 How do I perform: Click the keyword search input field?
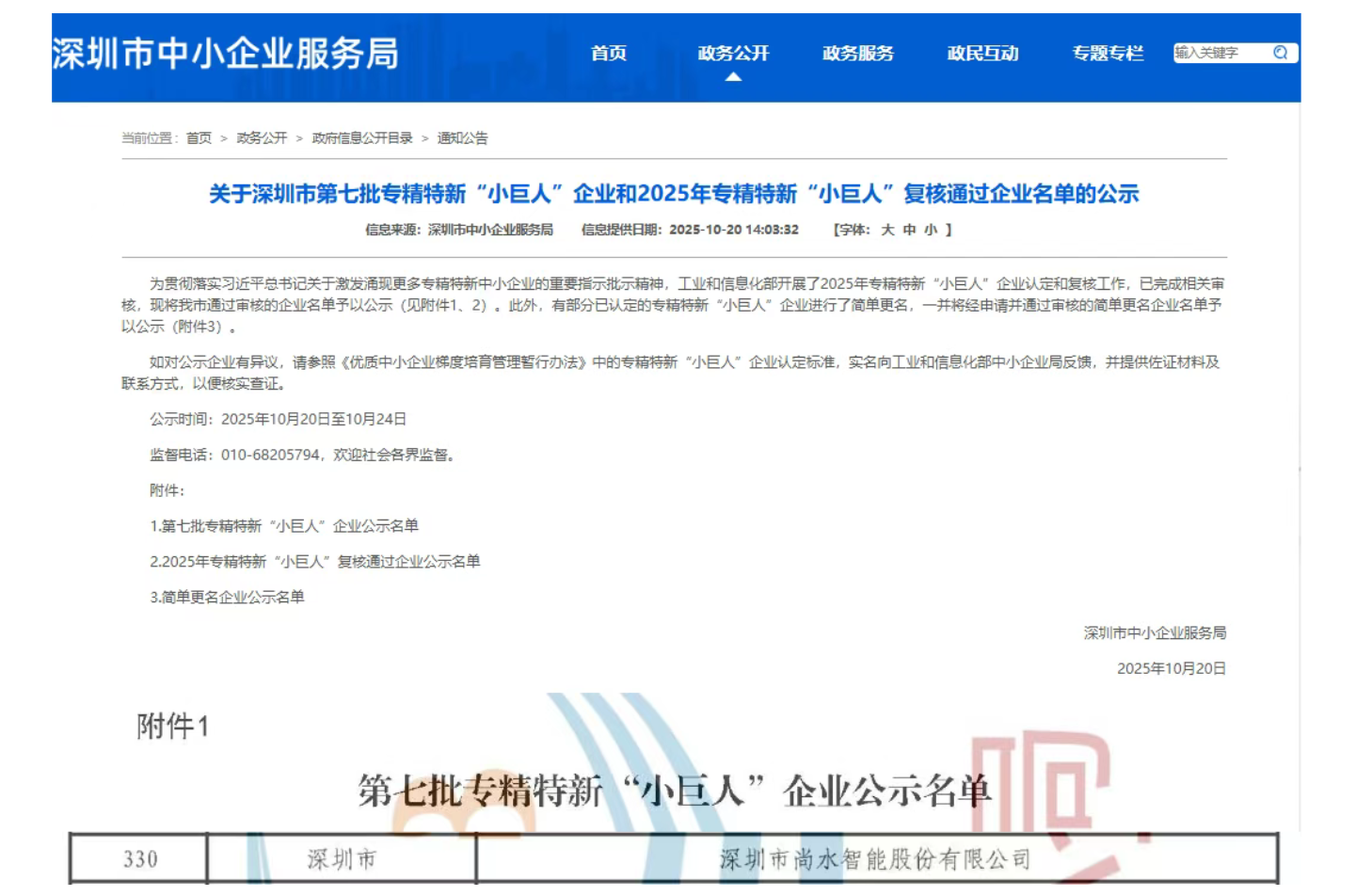pos(1220,53)
